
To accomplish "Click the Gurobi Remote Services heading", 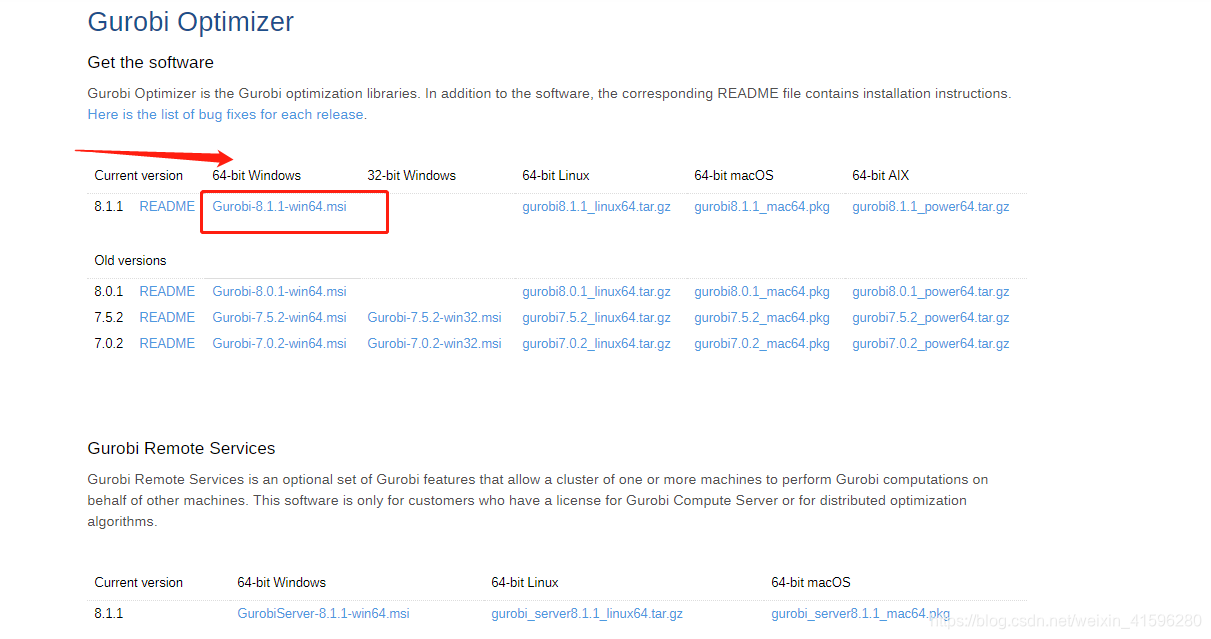I will pos(181,448).
